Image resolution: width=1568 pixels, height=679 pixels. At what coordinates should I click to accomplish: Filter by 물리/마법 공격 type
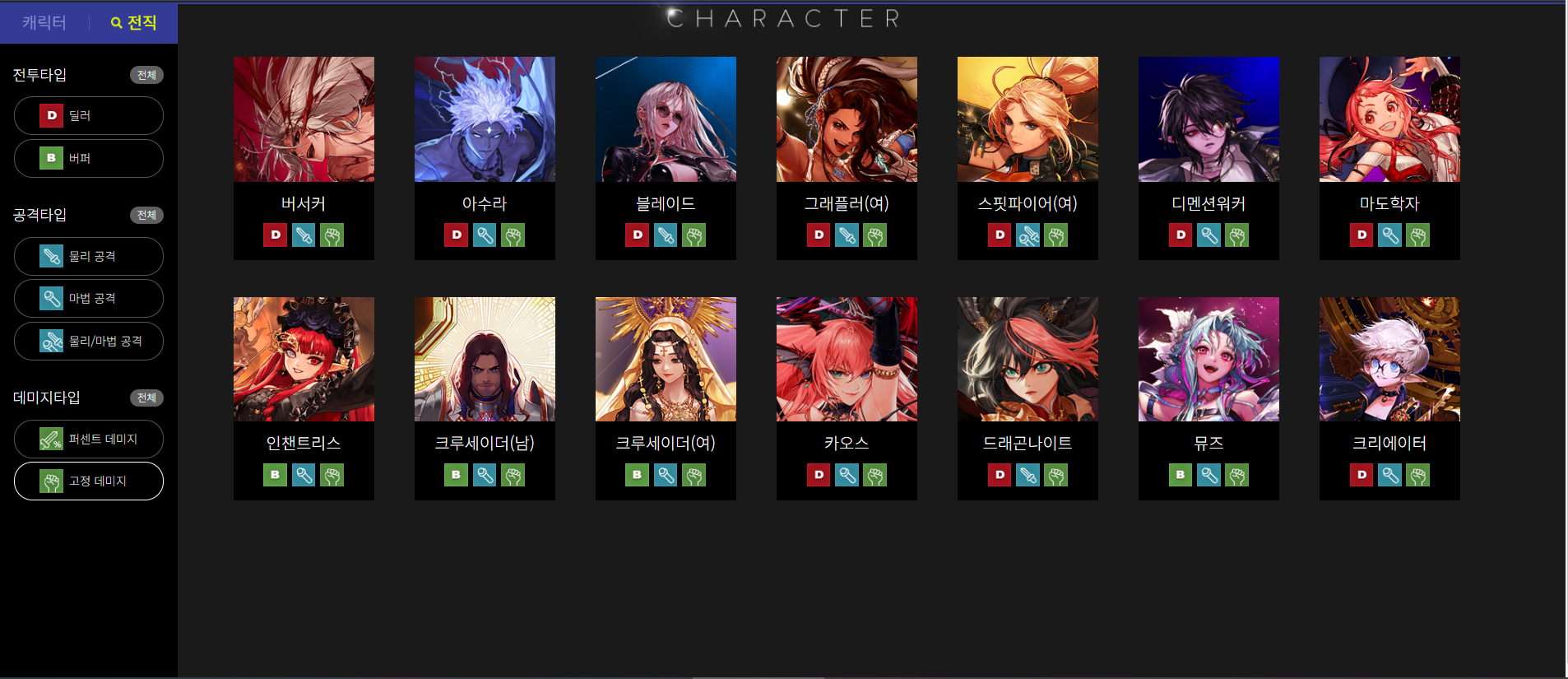[x=89, y=341]
